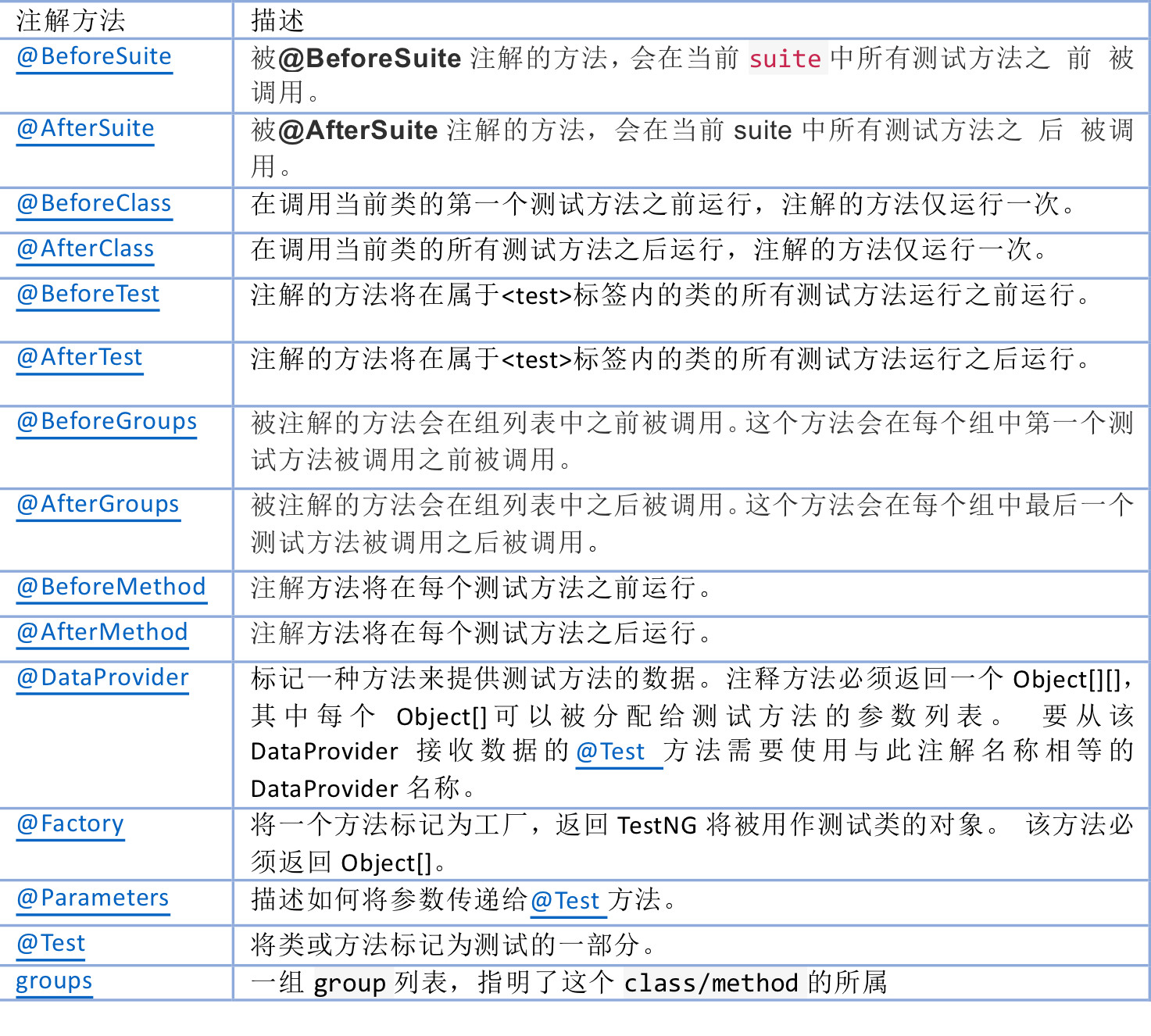Click Object[][] text in DataProvider description
Screen dimensions: 1151x1036
(x=1067, y=679)
